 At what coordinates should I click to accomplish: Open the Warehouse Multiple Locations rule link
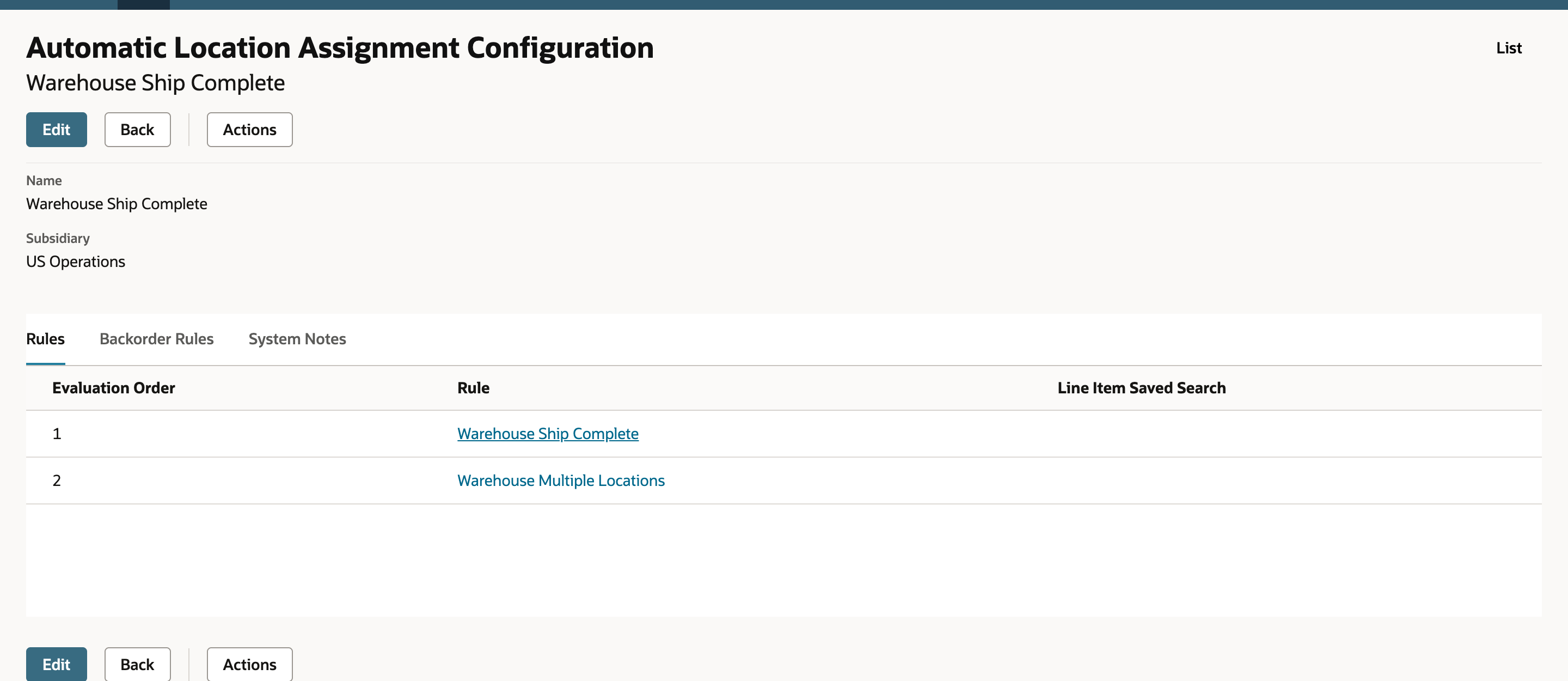[561, 480]
